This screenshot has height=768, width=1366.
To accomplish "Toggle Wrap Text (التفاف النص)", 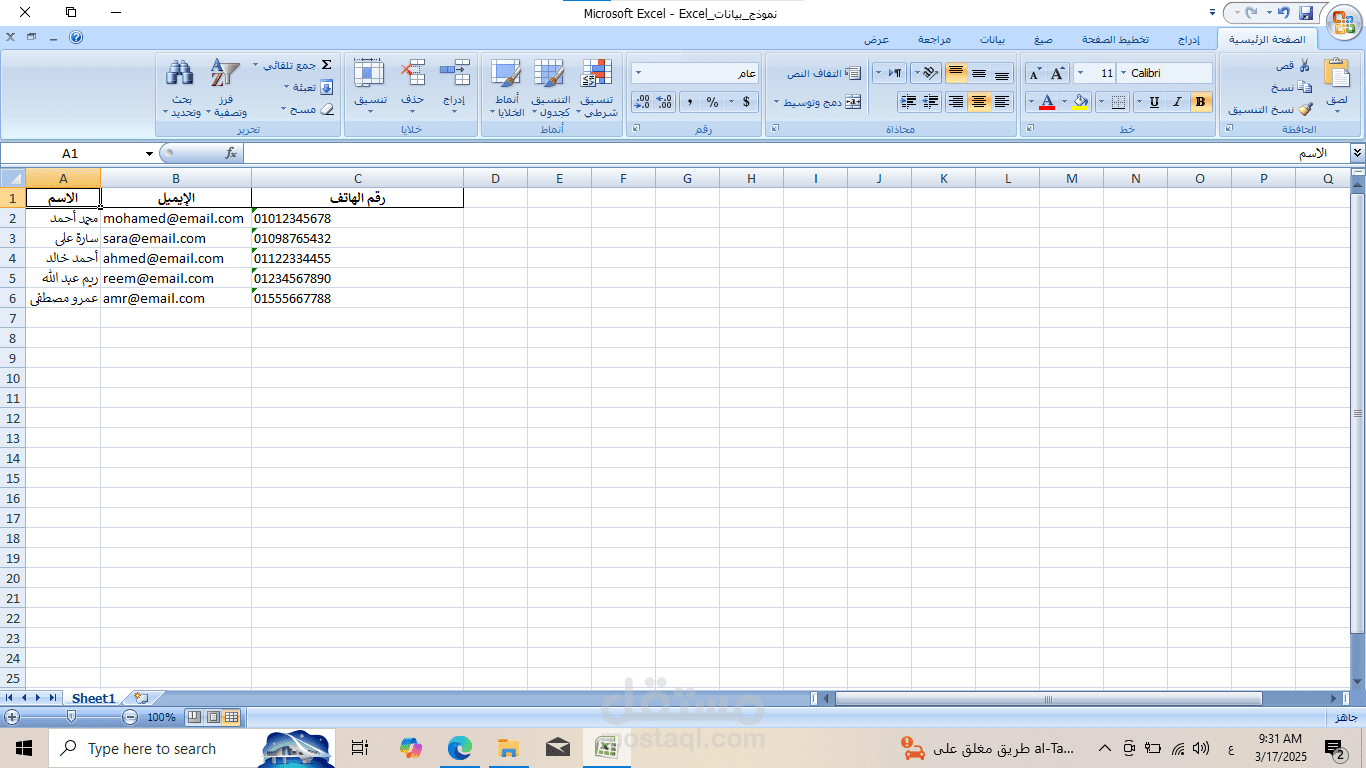I will [x=824, y=73].
